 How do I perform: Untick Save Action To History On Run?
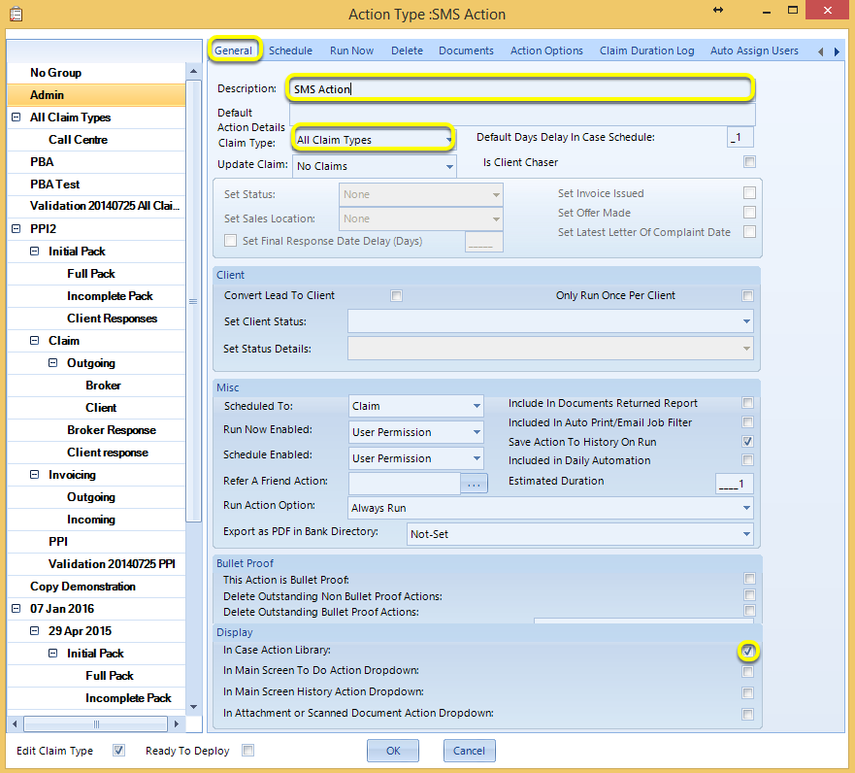(748, 442)
